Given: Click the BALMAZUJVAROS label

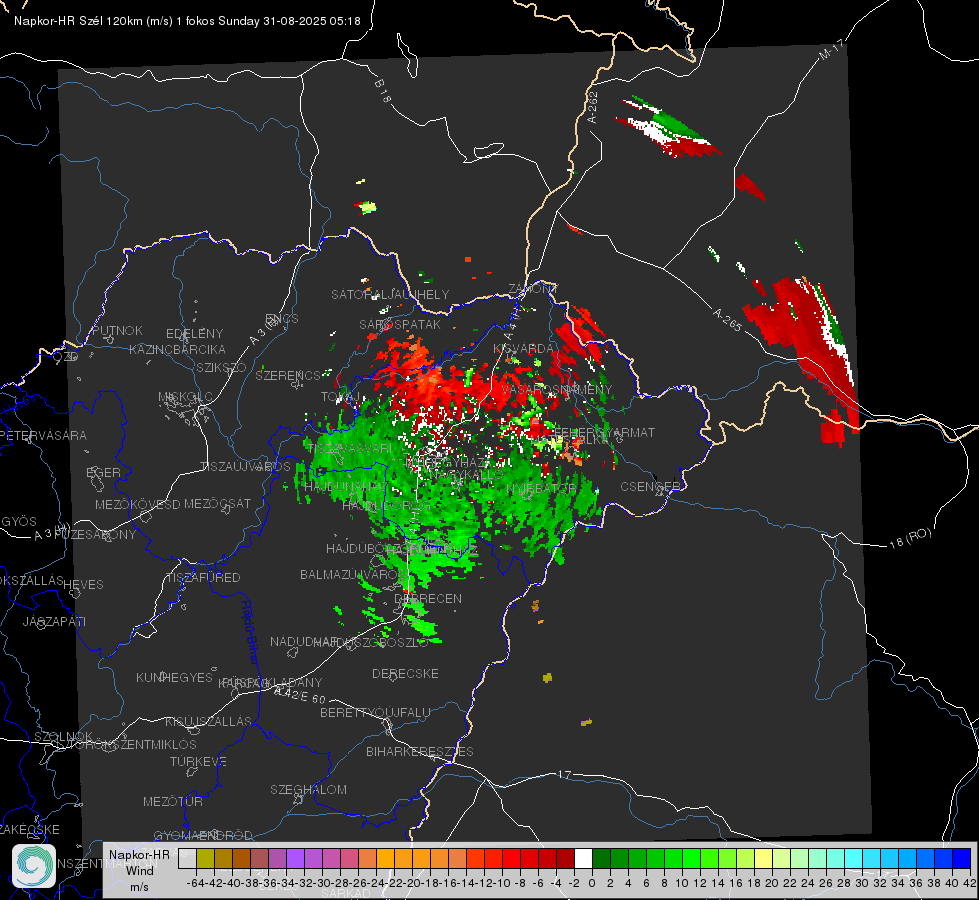Looking at the screenshot, I should tap(352, 574).
